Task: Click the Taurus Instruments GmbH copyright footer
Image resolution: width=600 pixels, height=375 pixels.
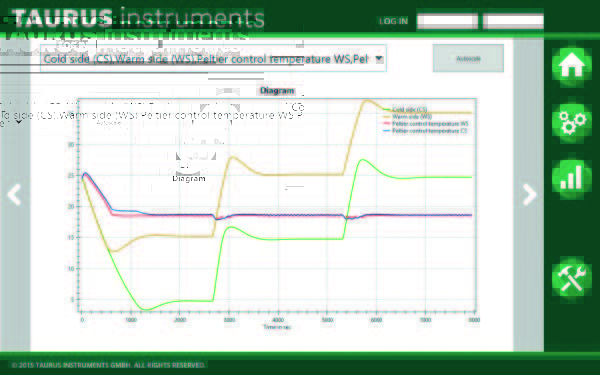Action: click(108, 365)
